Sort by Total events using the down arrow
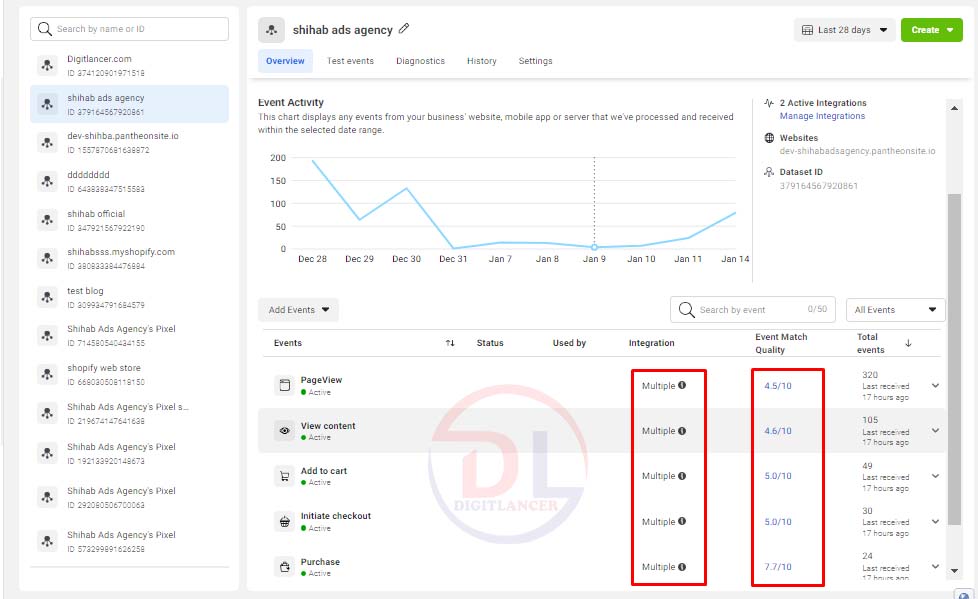 coord(908,343)
